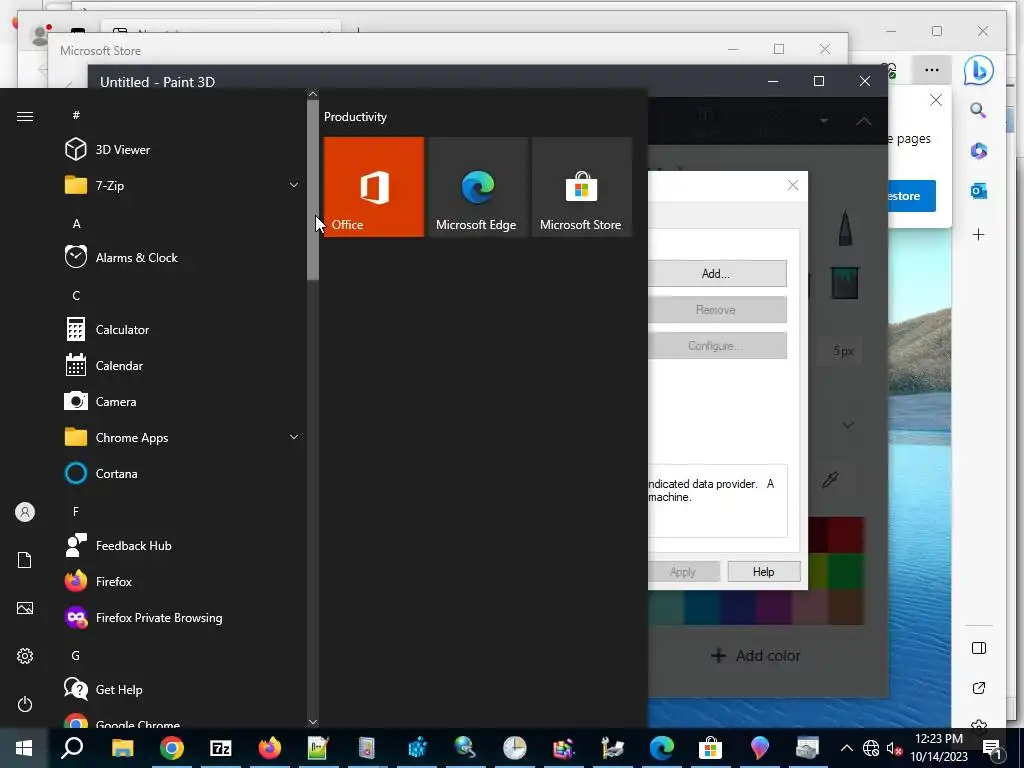Click the letter C group header
The image size is (1024, 768).
tap(76, 295)
